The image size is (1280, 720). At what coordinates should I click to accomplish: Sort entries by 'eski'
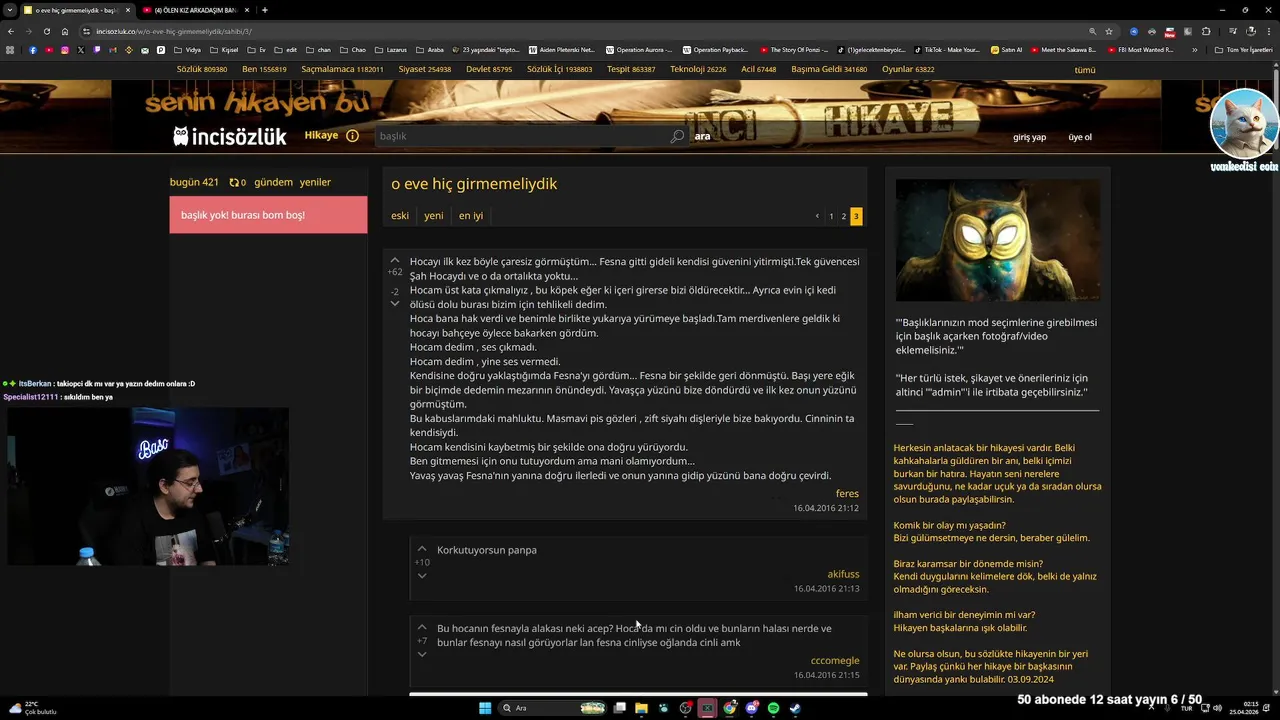point(400,216)
